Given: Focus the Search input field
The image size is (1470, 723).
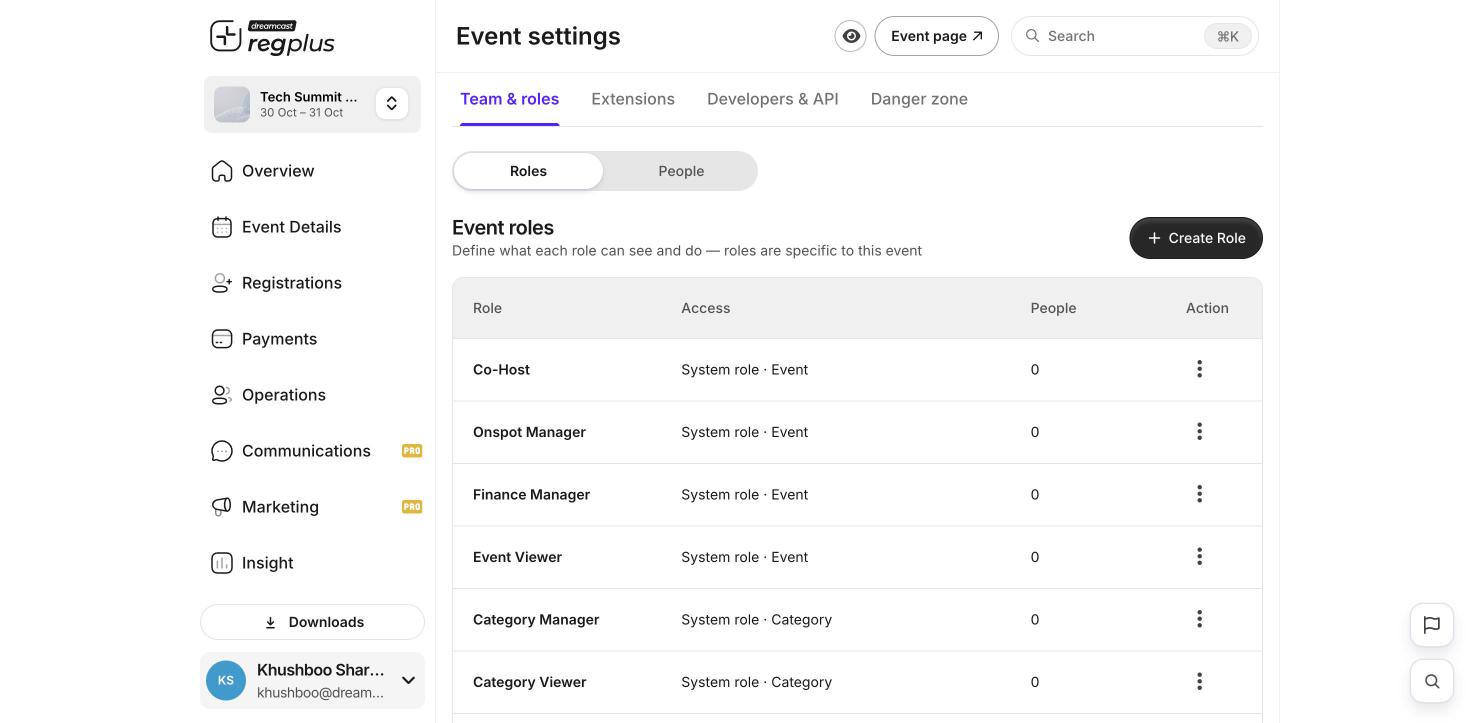Looking at the screenshot, I should [1135, 36].
